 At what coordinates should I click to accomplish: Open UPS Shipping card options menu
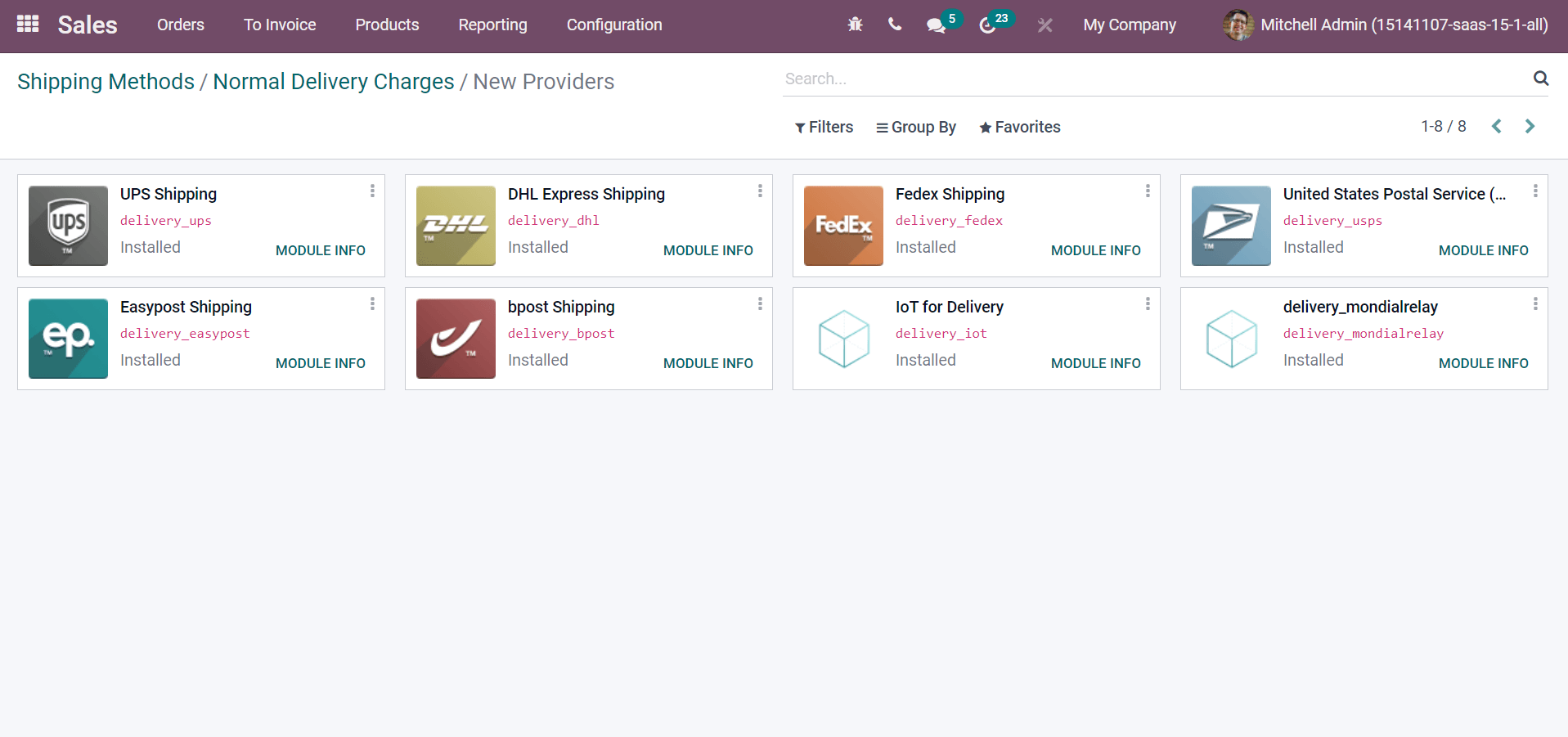(372, 191)
